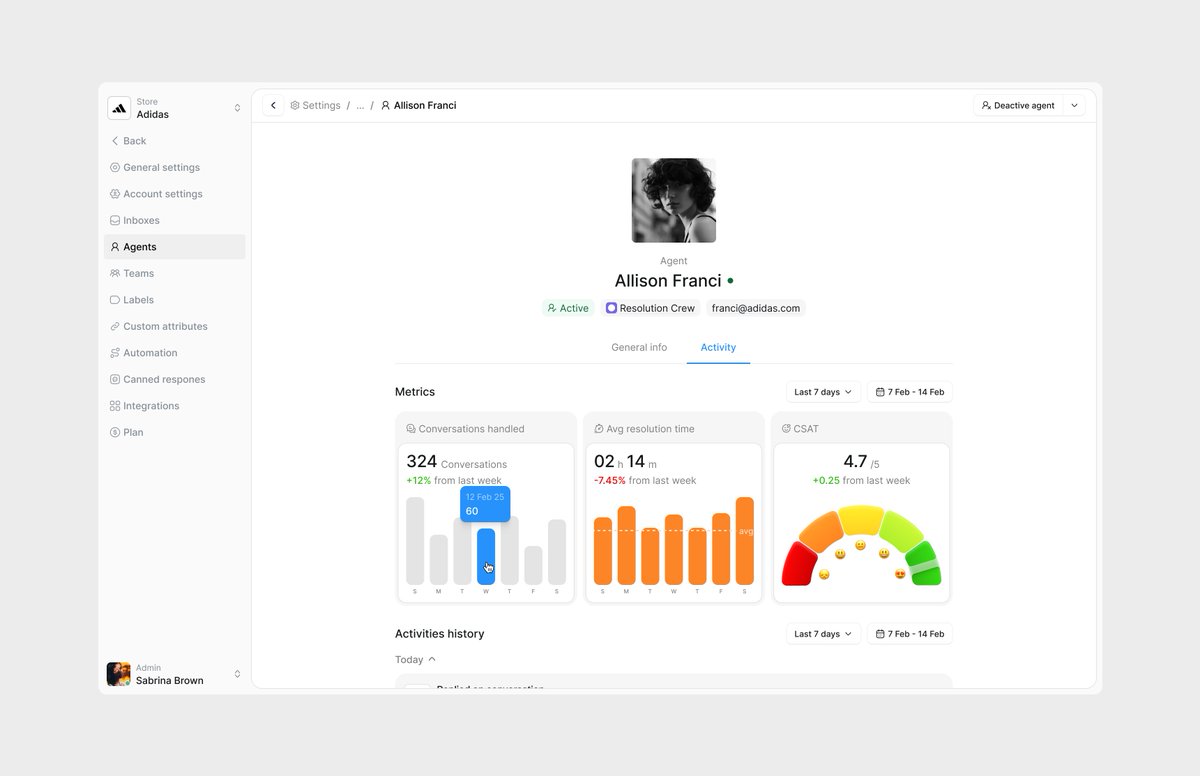Click the Canned respones icon
This screenshot has height=776, width=1200.
click(x=115, y=379)
